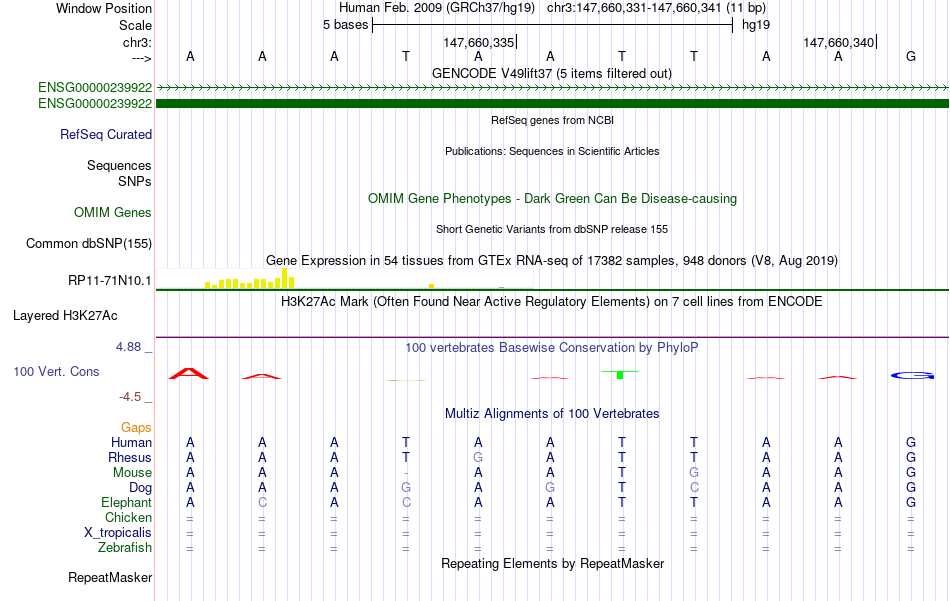Click the blue G conservation logo

coord(912,376)
